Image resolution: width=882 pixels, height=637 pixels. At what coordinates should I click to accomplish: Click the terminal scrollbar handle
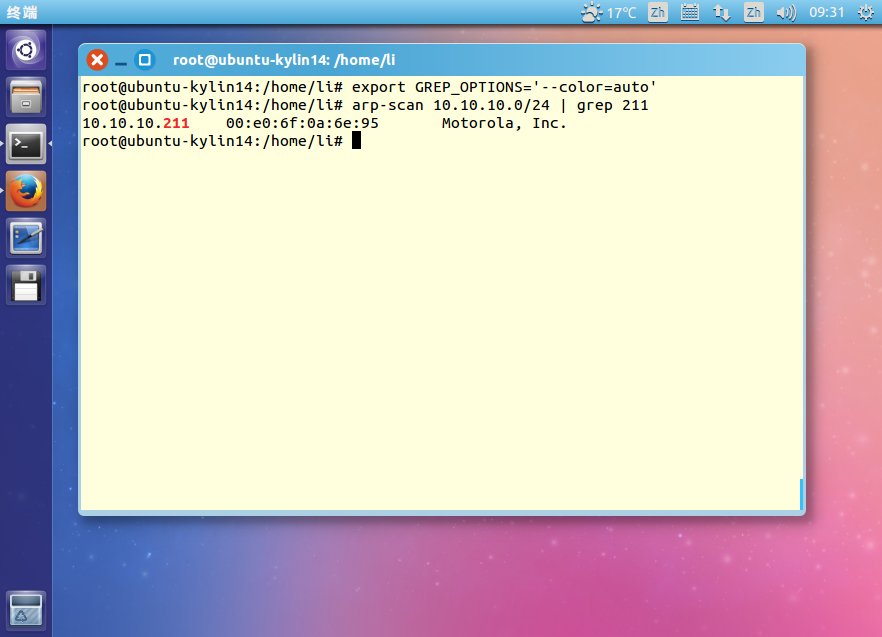(801, 494)
